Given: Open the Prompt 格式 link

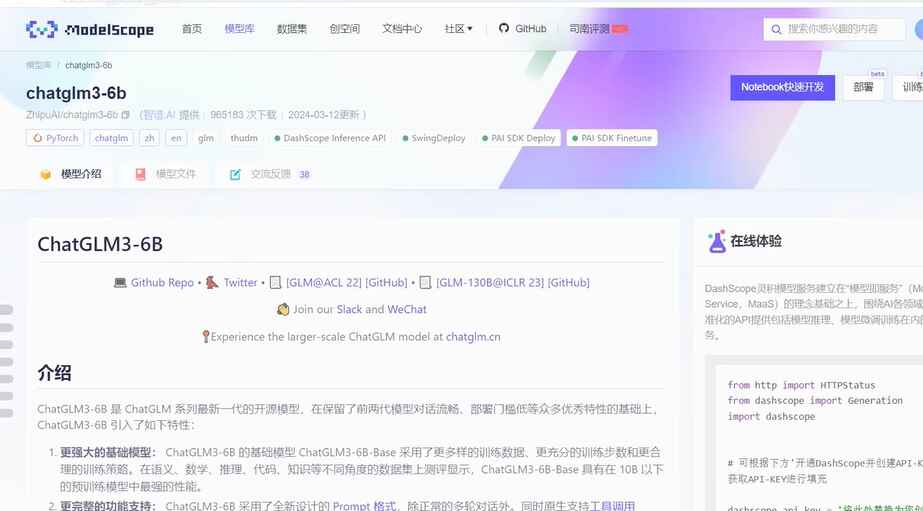Looking at the screenshot, I should click(364, 506).
